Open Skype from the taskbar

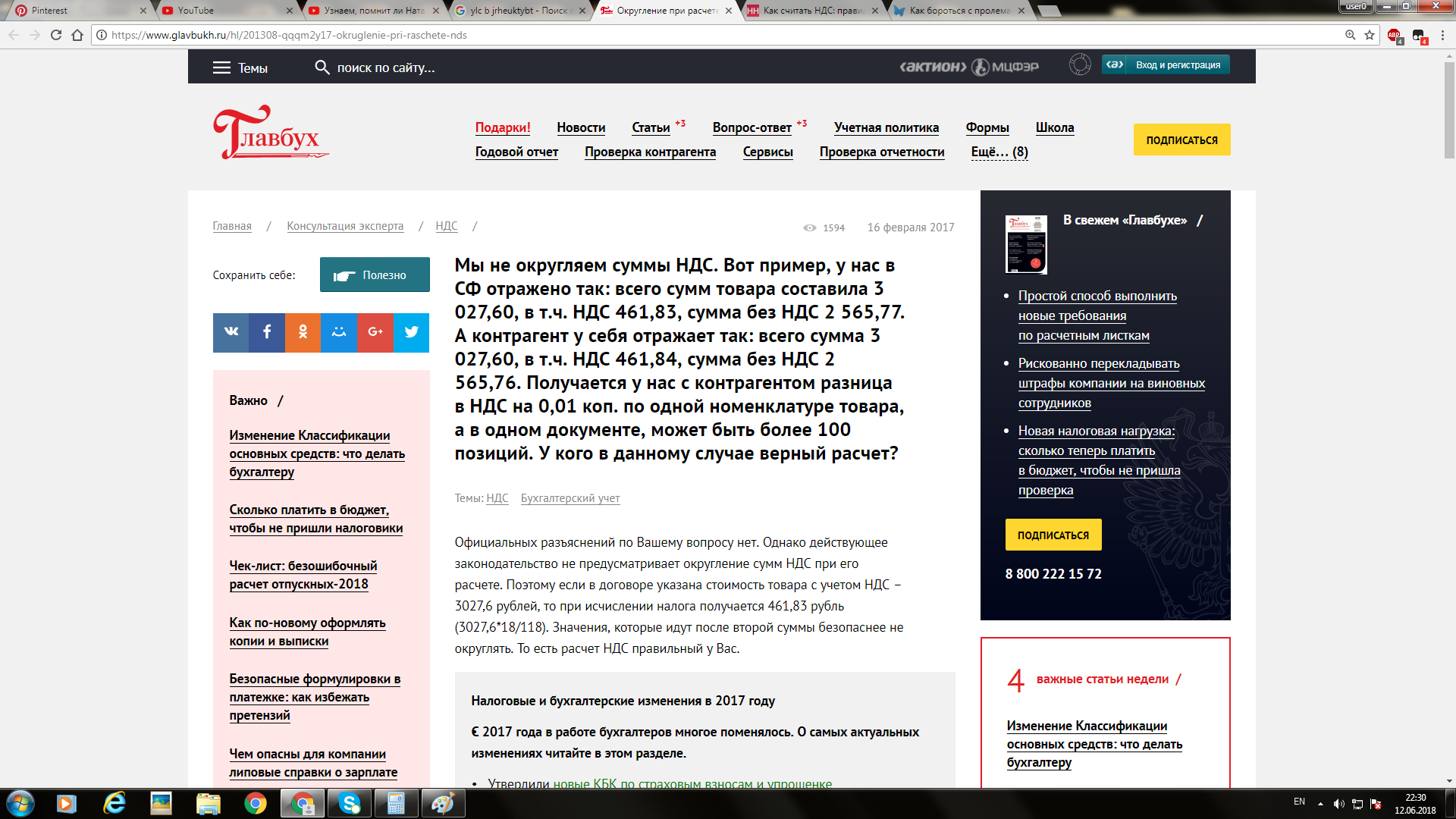350,803
